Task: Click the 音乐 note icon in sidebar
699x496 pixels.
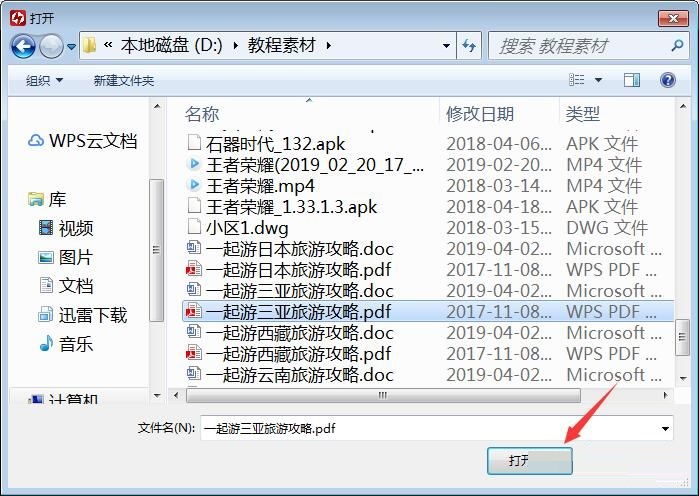Action: click(46, 344)
